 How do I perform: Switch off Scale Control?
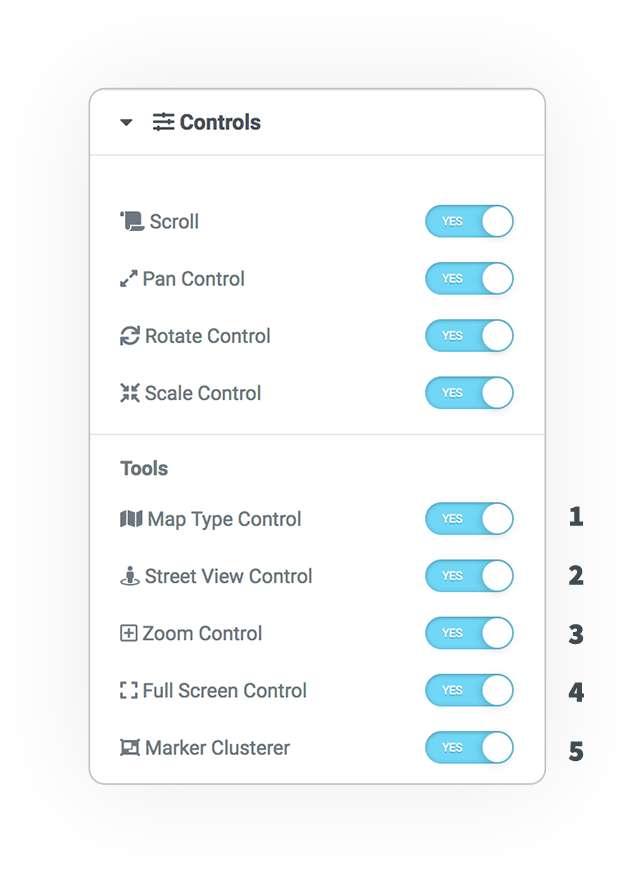(x=469, y=393)
